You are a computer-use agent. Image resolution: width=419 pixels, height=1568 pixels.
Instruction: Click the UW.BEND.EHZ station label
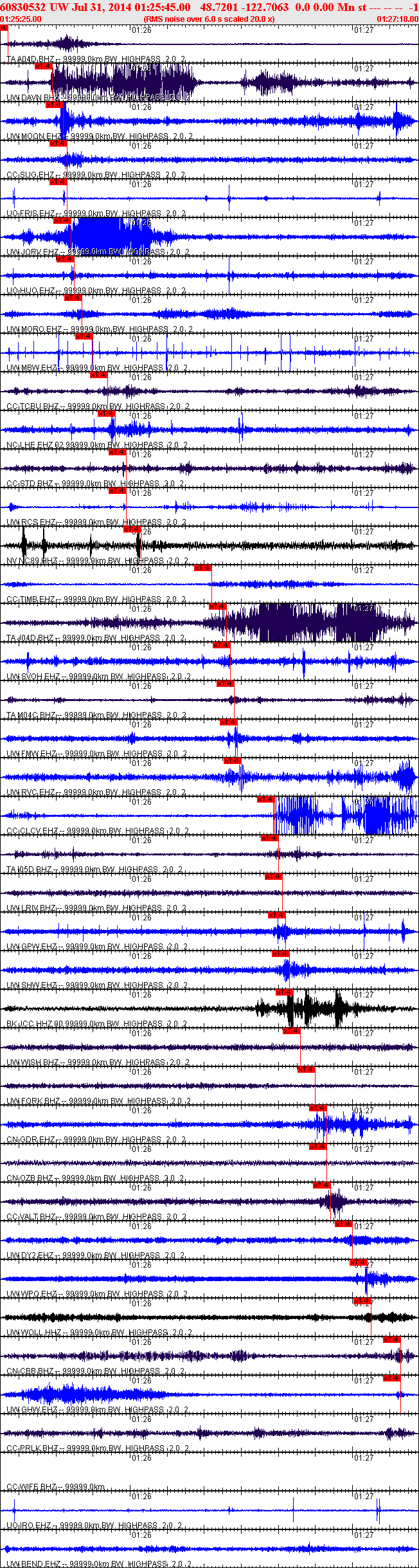[33, 1564]
